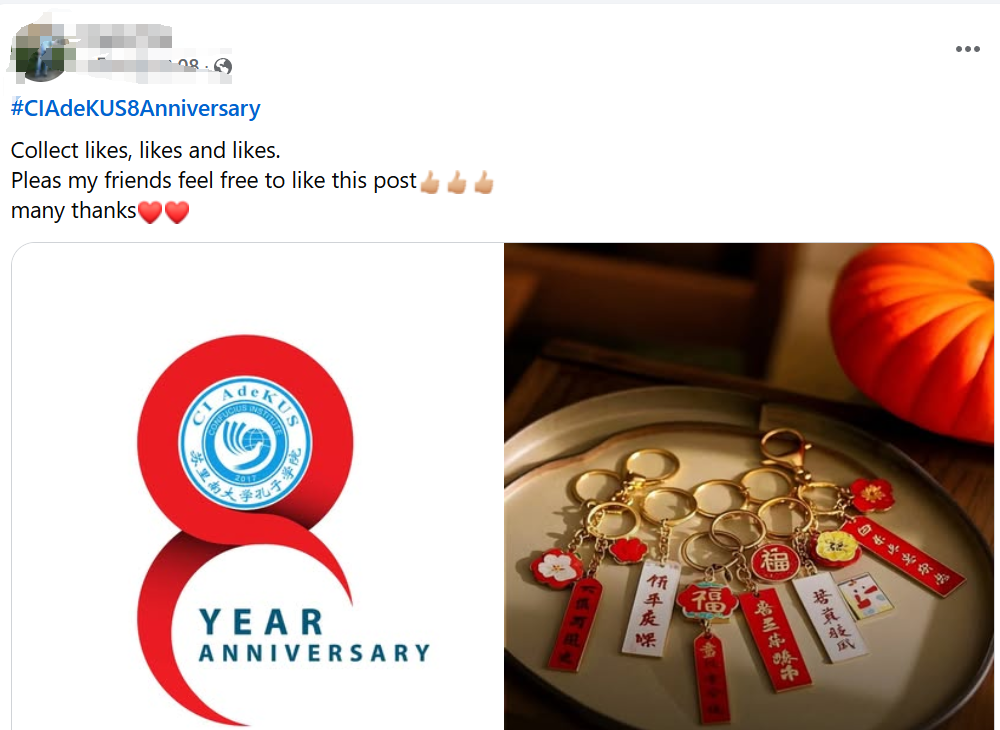The image size is (1000, 730).
Task: Click the middle thumbs-up emoji
Action: coord(457,182)
